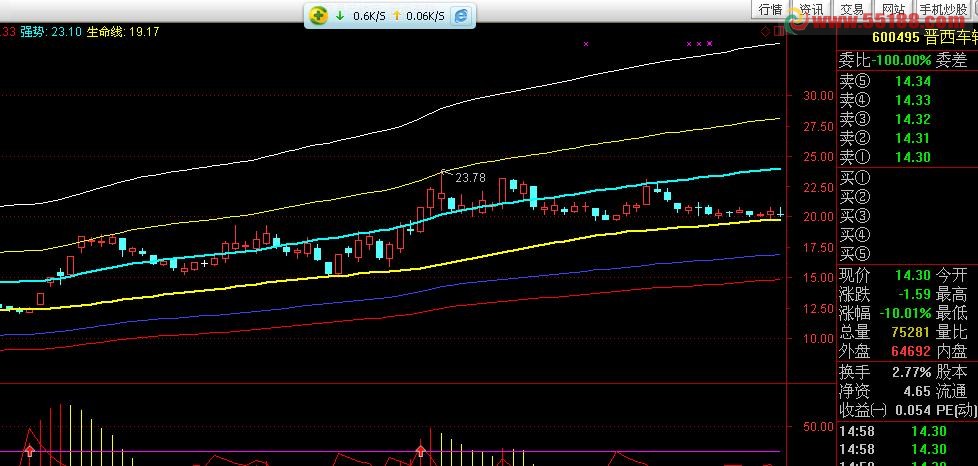
Task: Select the 手机炒股 tab
Action: click(x=942, y=9)
